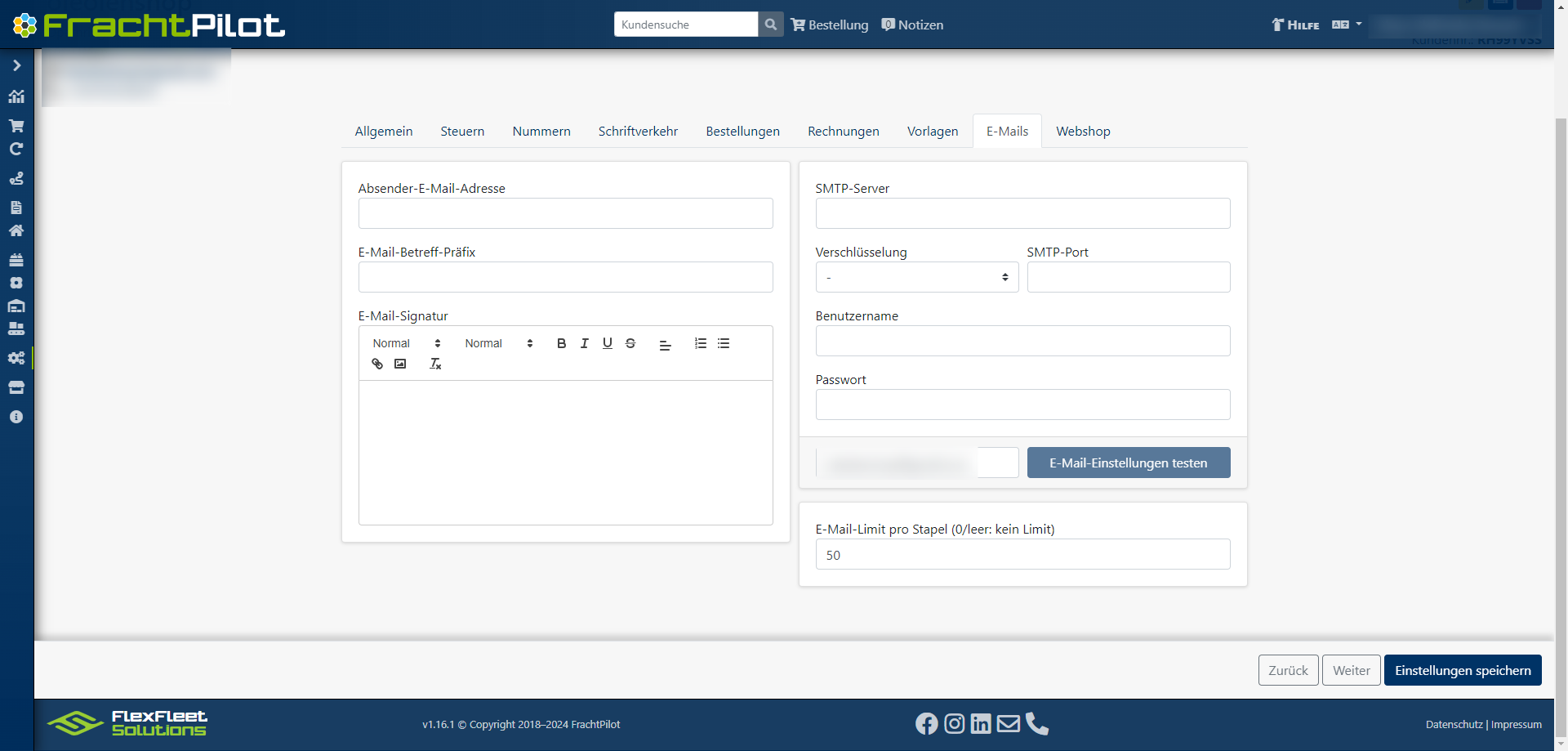Image resolution: width=1568 pixels, height=751 pixels.
Task: Open the statistics chart sidebar icon
Action: pos(16,96)
